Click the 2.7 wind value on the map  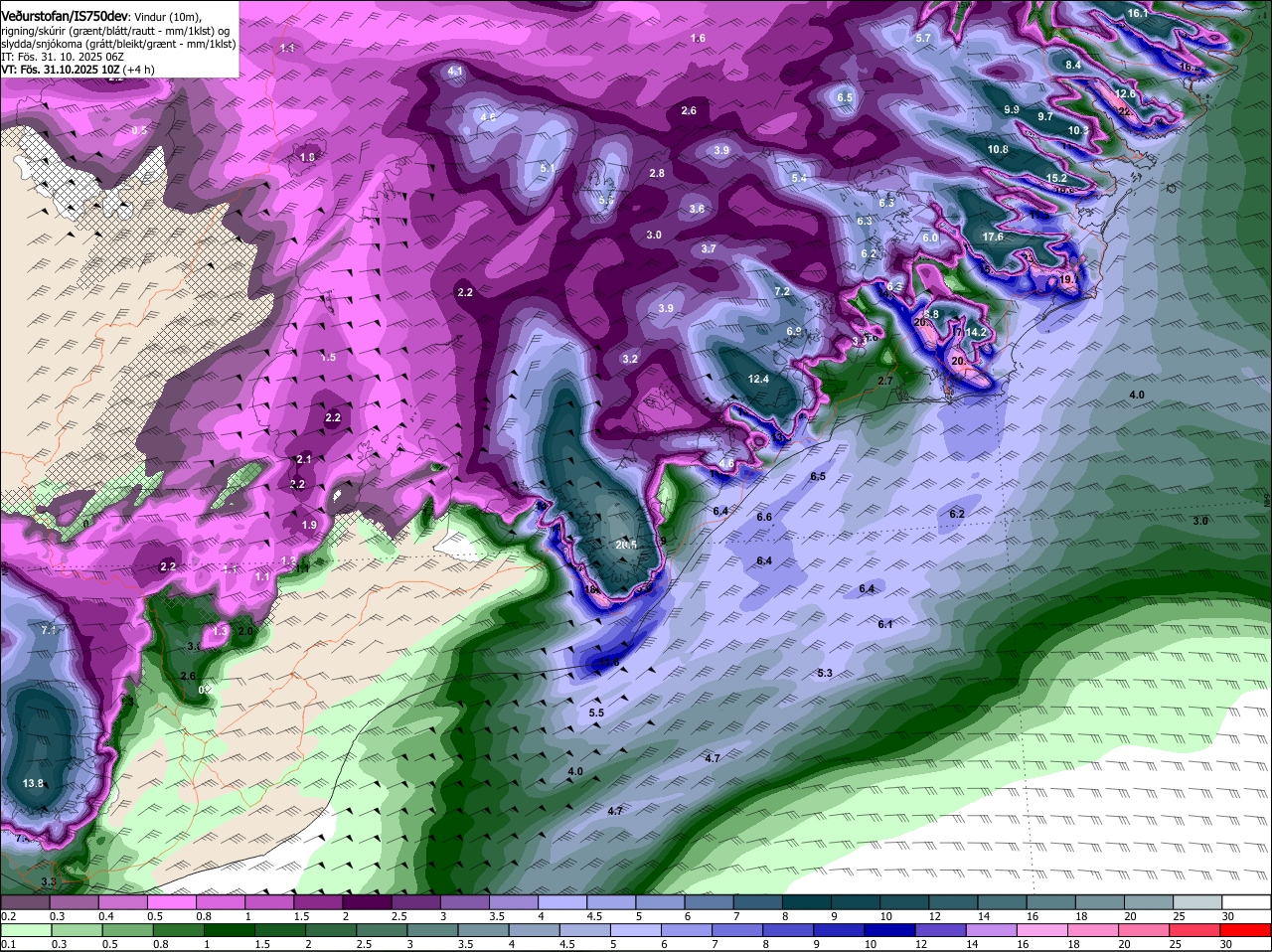pyautogui.click(x=885, y=381)
